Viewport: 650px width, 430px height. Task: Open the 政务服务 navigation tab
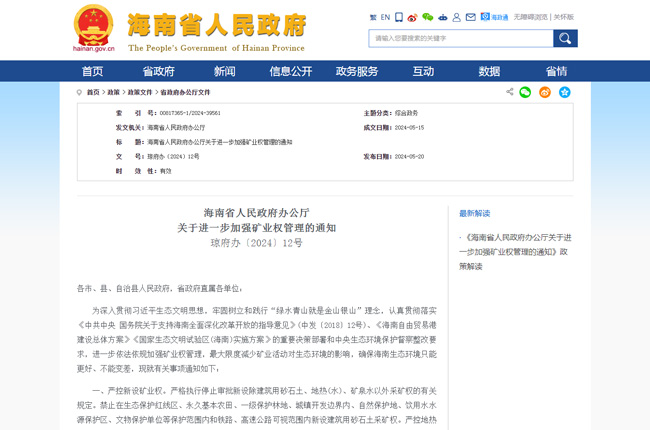click(x=357, y=71)
